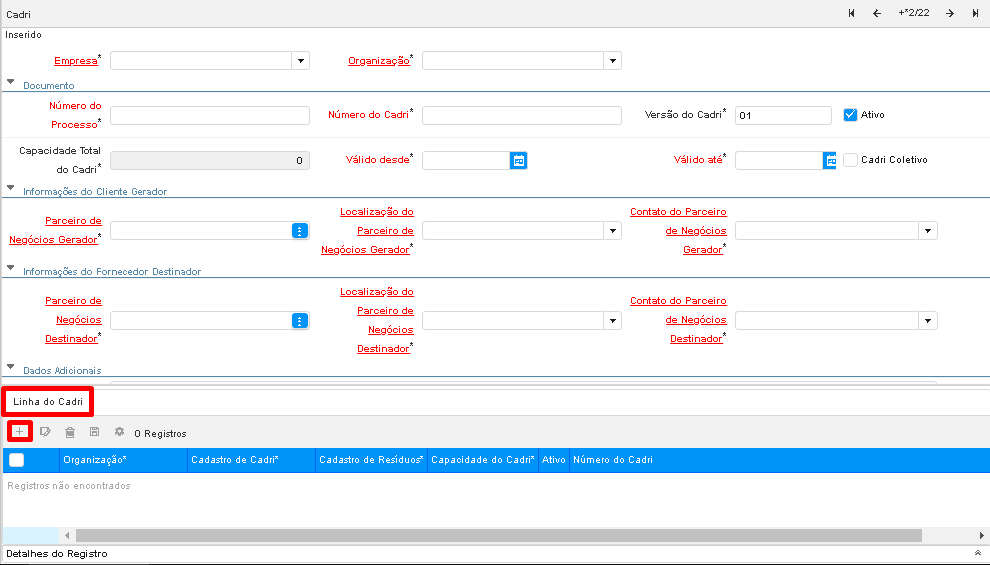Image resolution: width=990 pixels, height=565 pixels.
Task: Click Contato do Parceiro de Negócios Gerador link
Action: (x=678, y=230)
